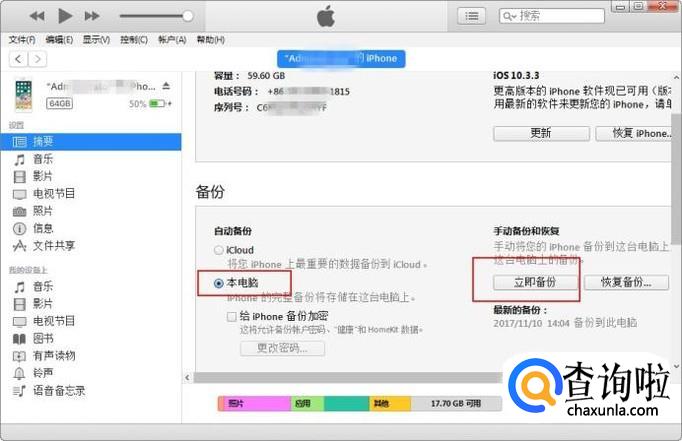Viewport: 682px width, 441px height.
Task: Click the 应用 green storage segment
Action: [x=308, y=404]
